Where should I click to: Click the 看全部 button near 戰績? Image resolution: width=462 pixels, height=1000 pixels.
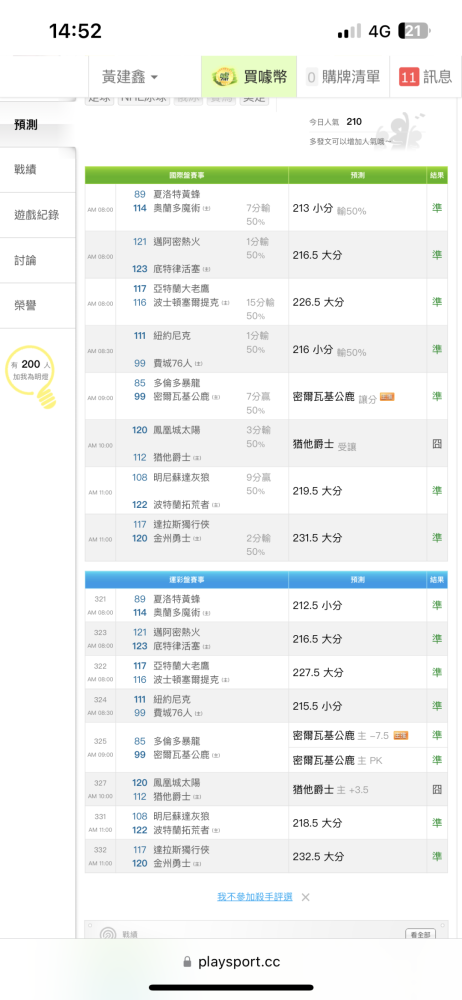click(x=421, y=934)
